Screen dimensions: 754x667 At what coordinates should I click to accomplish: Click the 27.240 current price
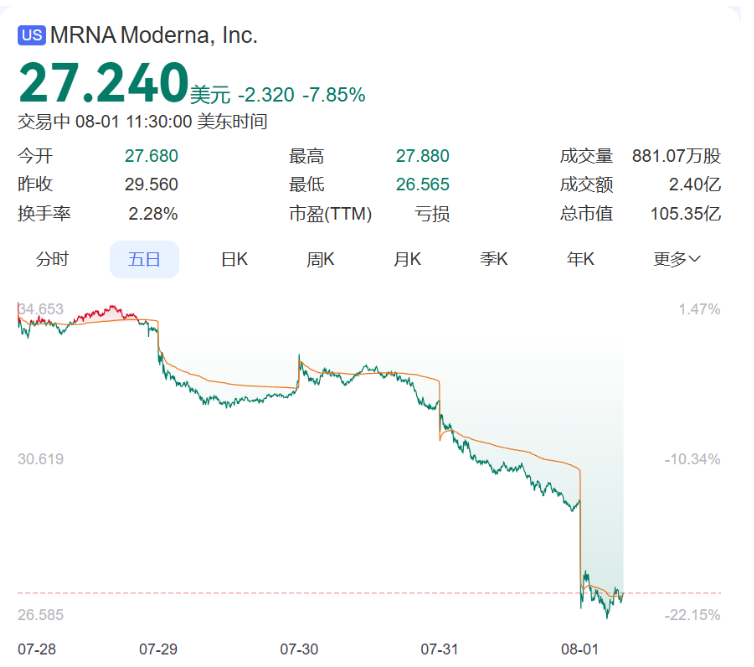(103, 83)
